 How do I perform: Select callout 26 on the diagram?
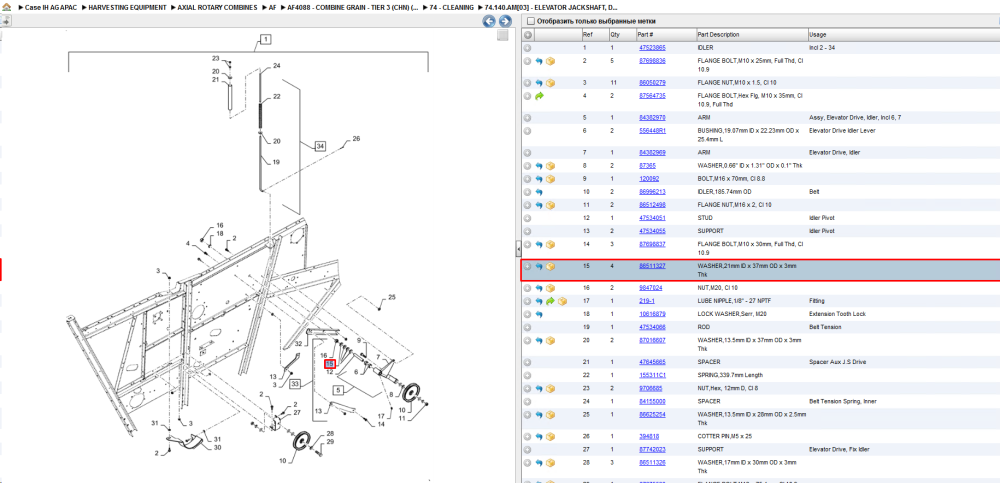click(x=356, y=138)
